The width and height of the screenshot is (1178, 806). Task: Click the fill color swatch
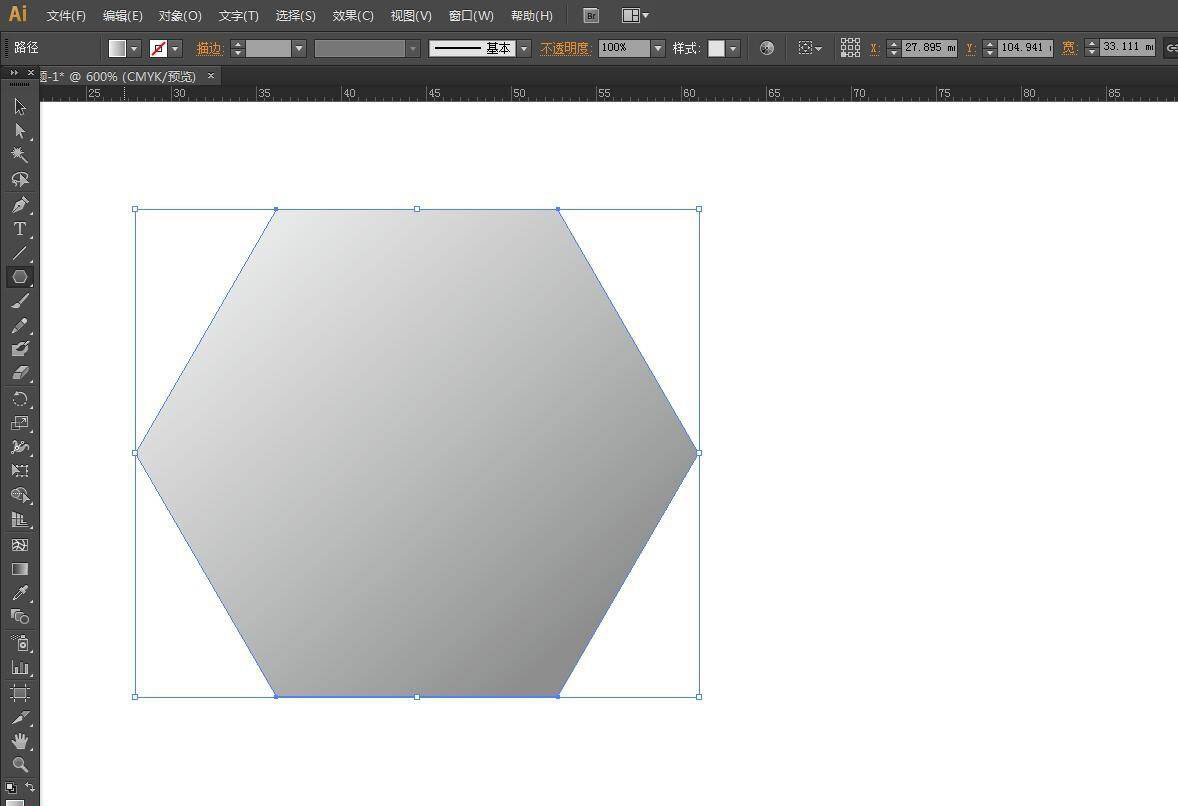point(118,47)
